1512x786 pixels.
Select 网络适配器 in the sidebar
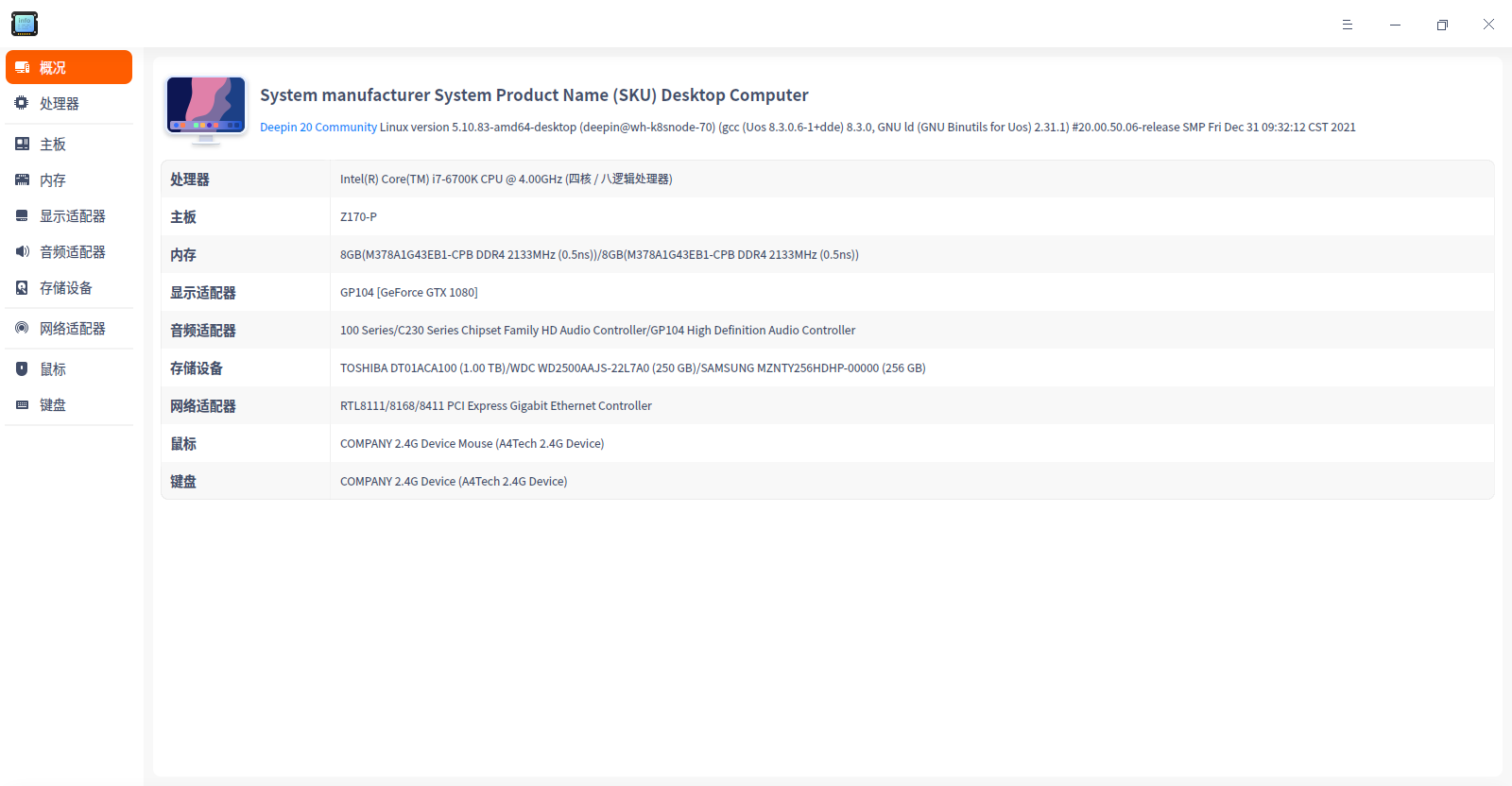[x=69, y=328]
